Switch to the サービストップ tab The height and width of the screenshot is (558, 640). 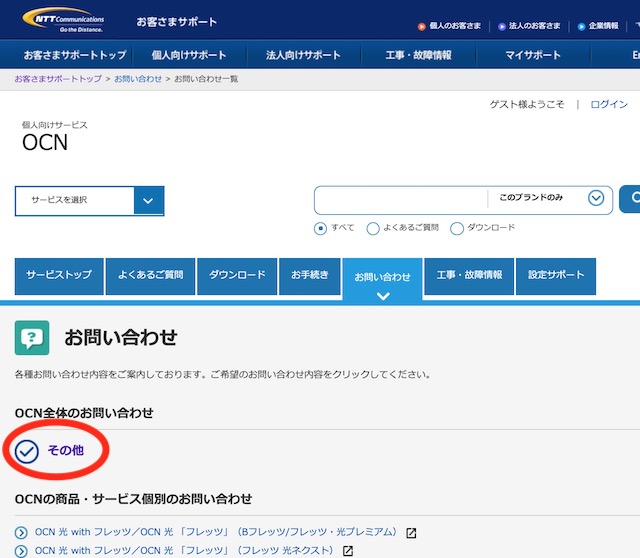tap(59, 276)
